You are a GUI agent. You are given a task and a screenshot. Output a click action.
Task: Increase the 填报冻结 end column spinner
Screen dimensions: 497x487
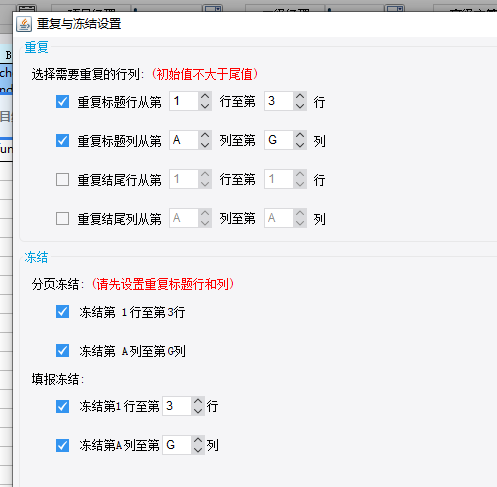[x=198, y=440]
